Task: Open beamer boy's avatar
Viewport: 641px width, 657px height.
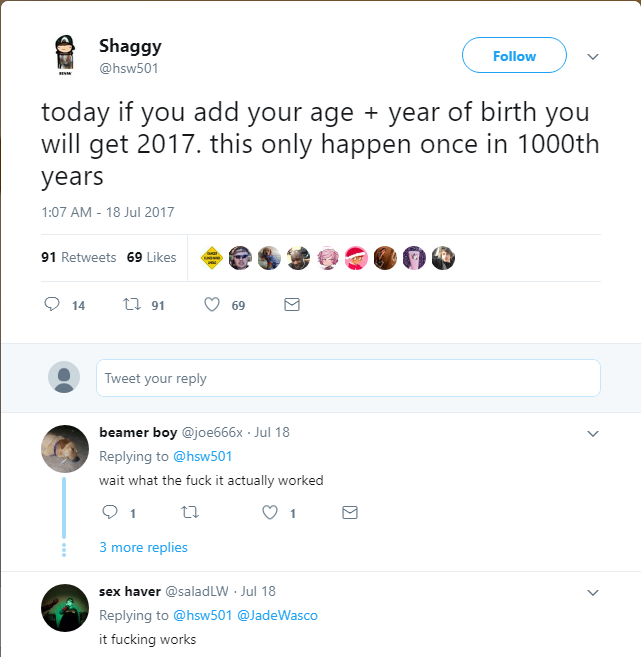Action: point(65,446)
